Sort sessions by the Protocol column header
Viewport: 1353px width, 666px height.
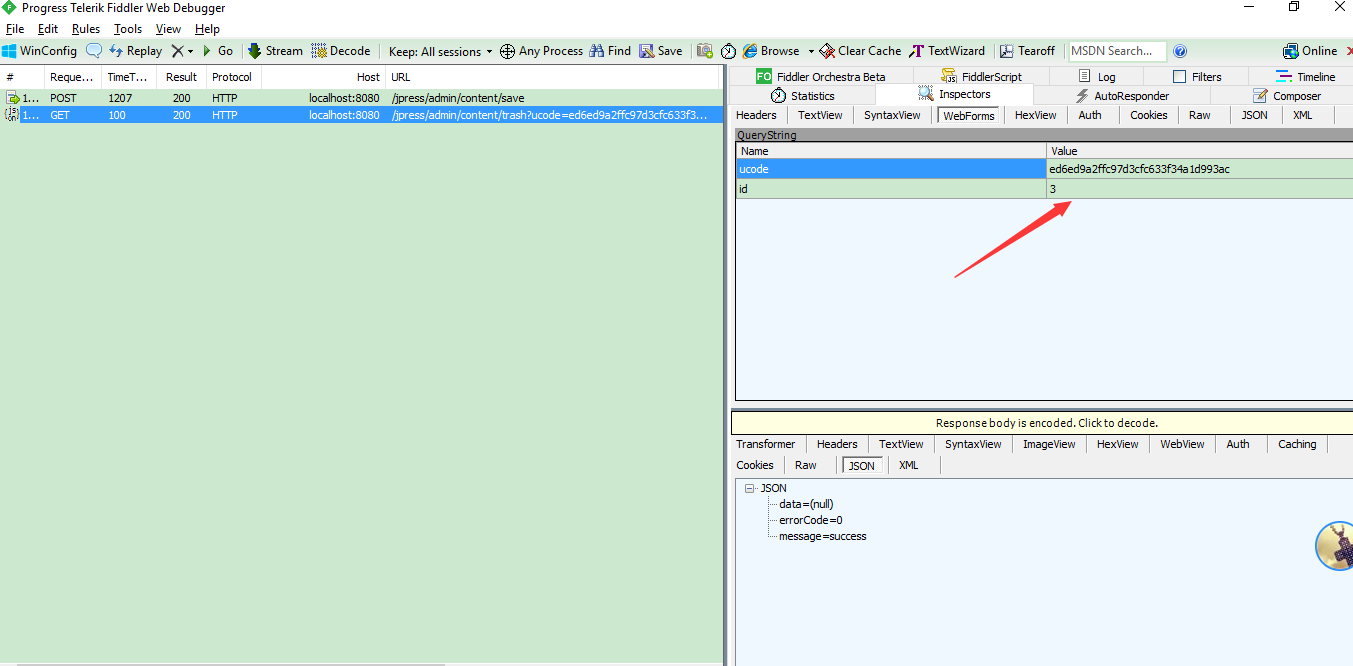click(x=233, y=77)
